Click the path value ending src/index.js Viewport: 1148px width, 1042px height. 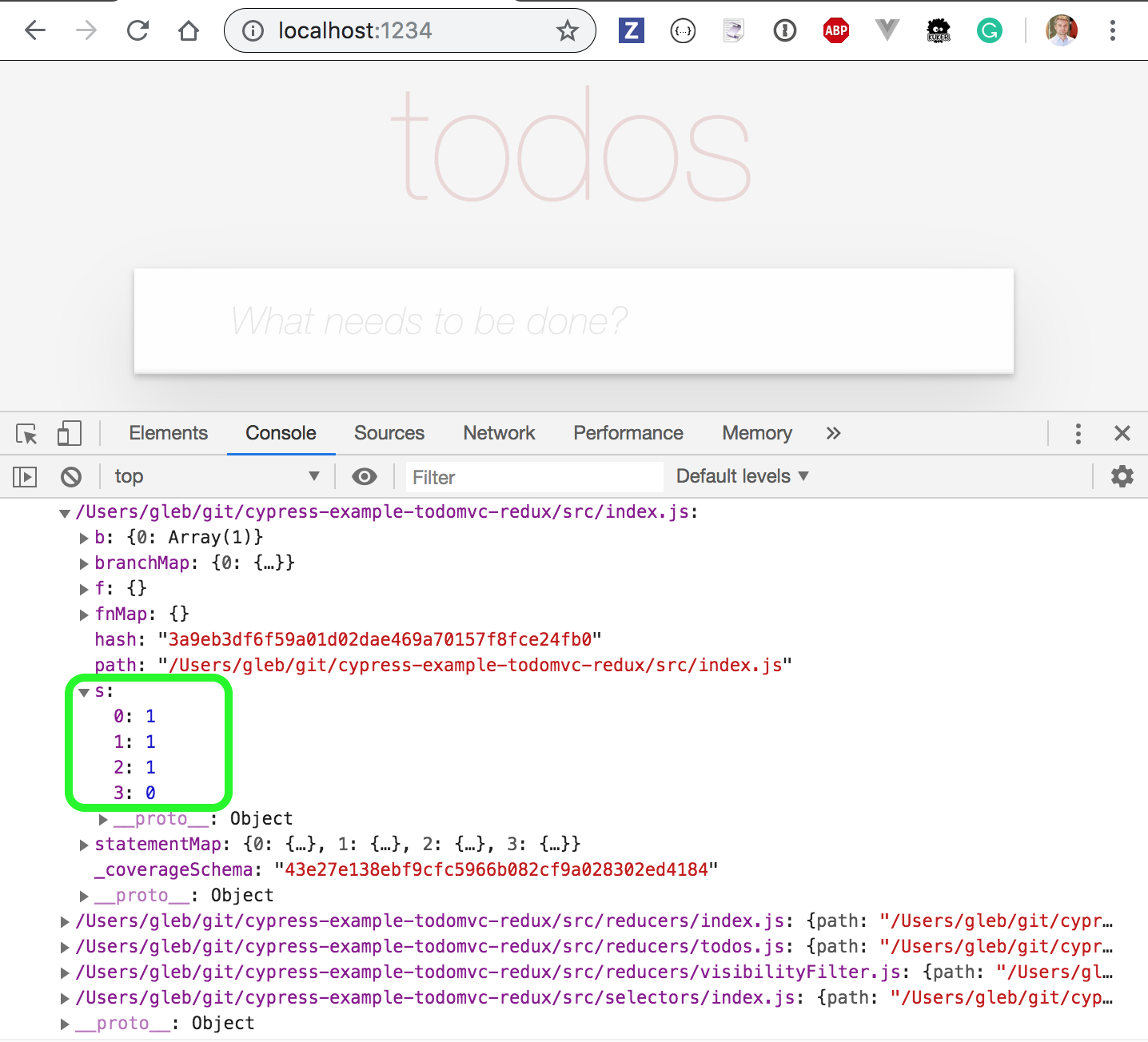475,665
